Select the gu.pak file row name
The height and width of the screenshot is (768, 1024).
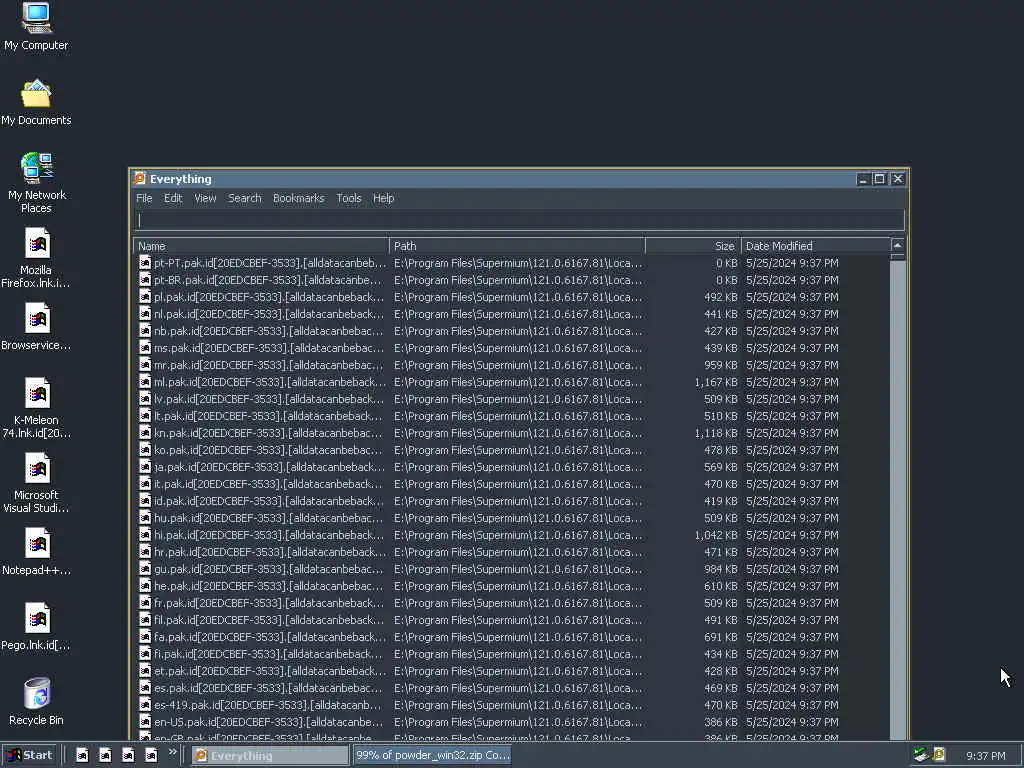tap(268, 568)
